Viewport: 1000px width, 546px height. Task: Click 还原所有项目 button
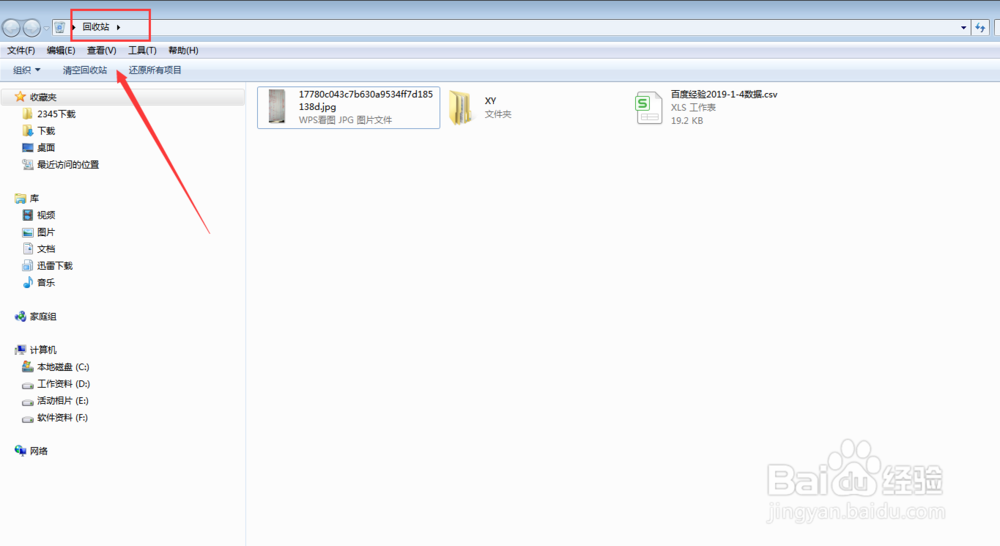[155, 70]
